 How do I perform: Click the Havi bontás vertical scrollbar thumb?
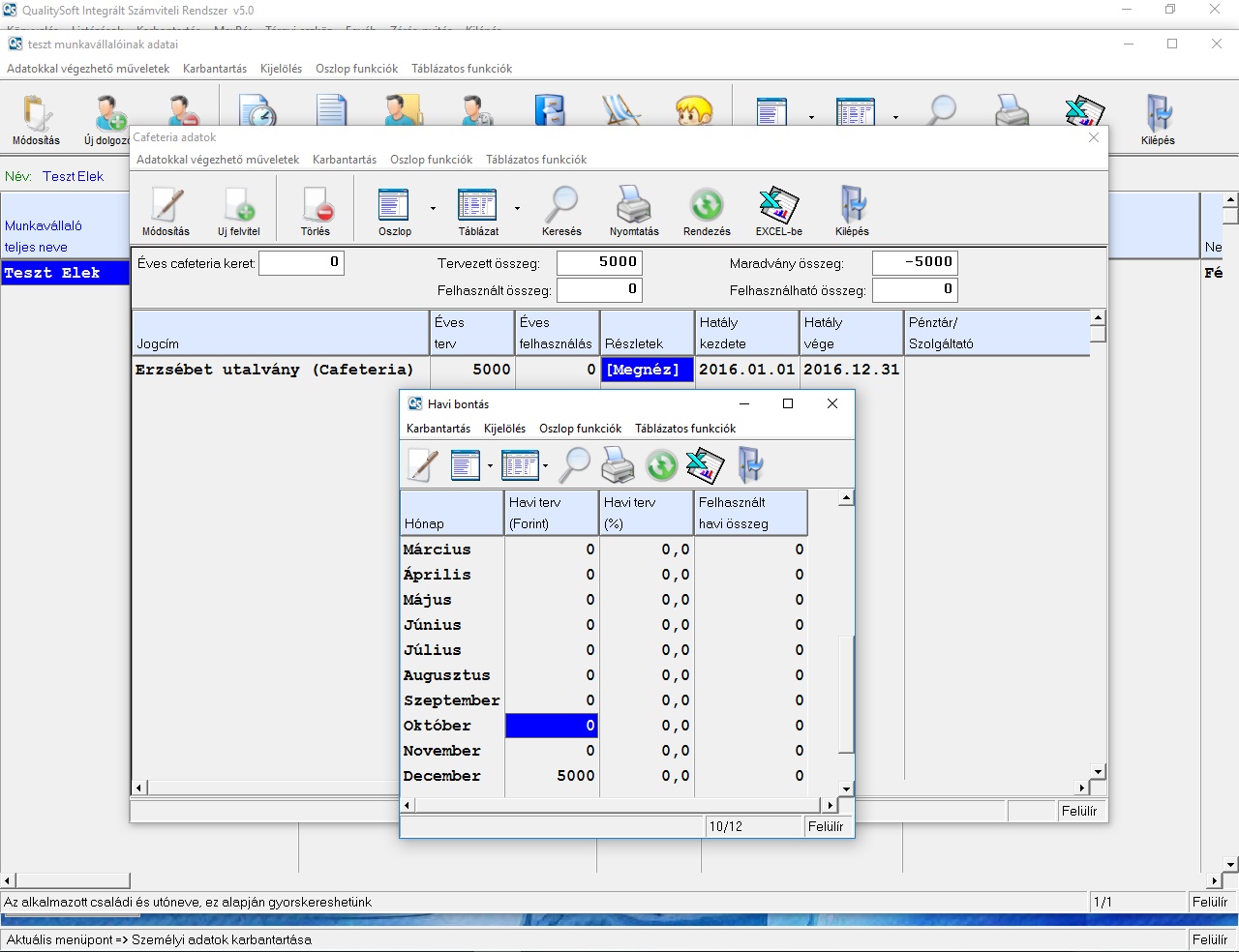click(x=846, y=693)
